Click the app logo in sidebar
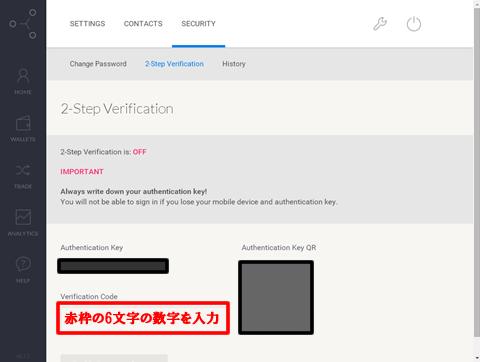 tap(23, 24)
